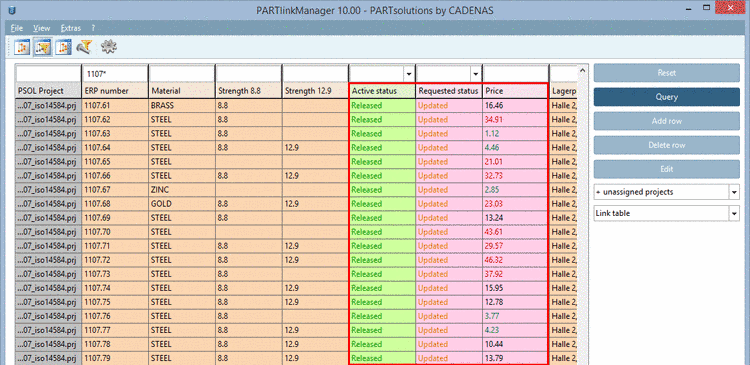This screenshot has width=750, height=365.
Task: Click the Strength 12.9 filter input field
Action: tap(315, 74)
